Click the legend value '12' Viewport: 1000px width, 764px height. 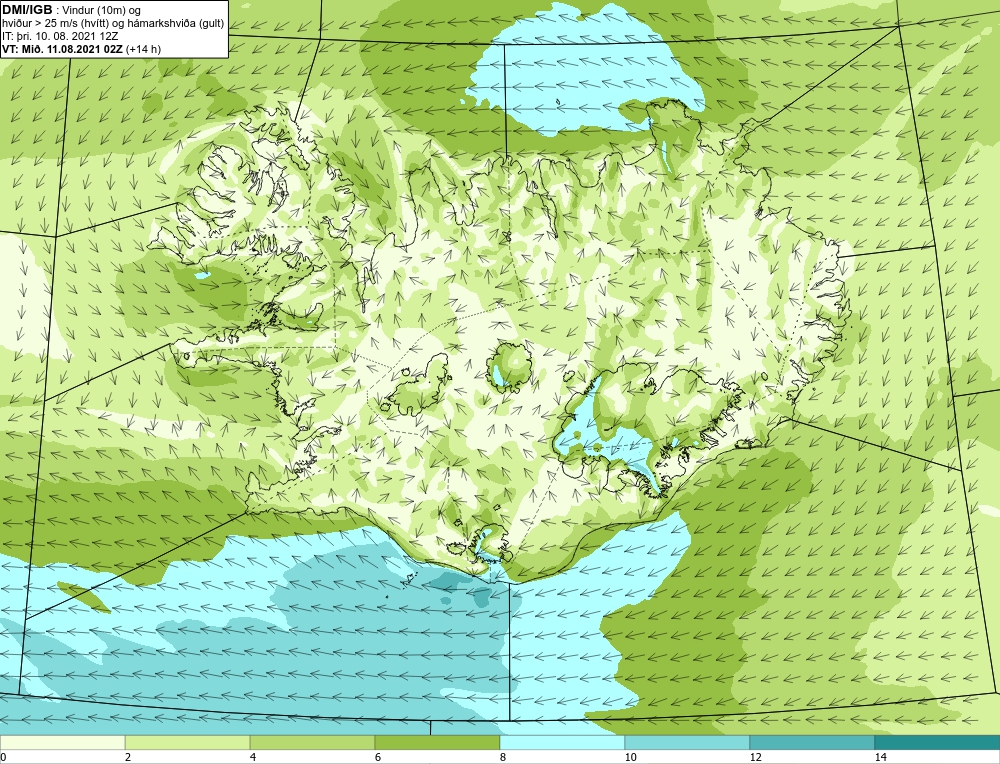point(755,757)
